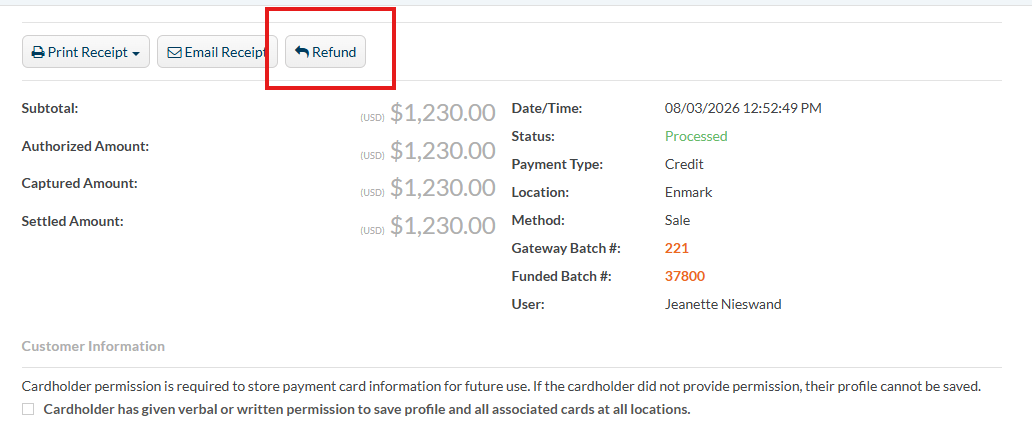The height and width of the screenshot is (435, 1032).
Task: Click the Subtotal amount $1,230.00
Action: point(442,113)
